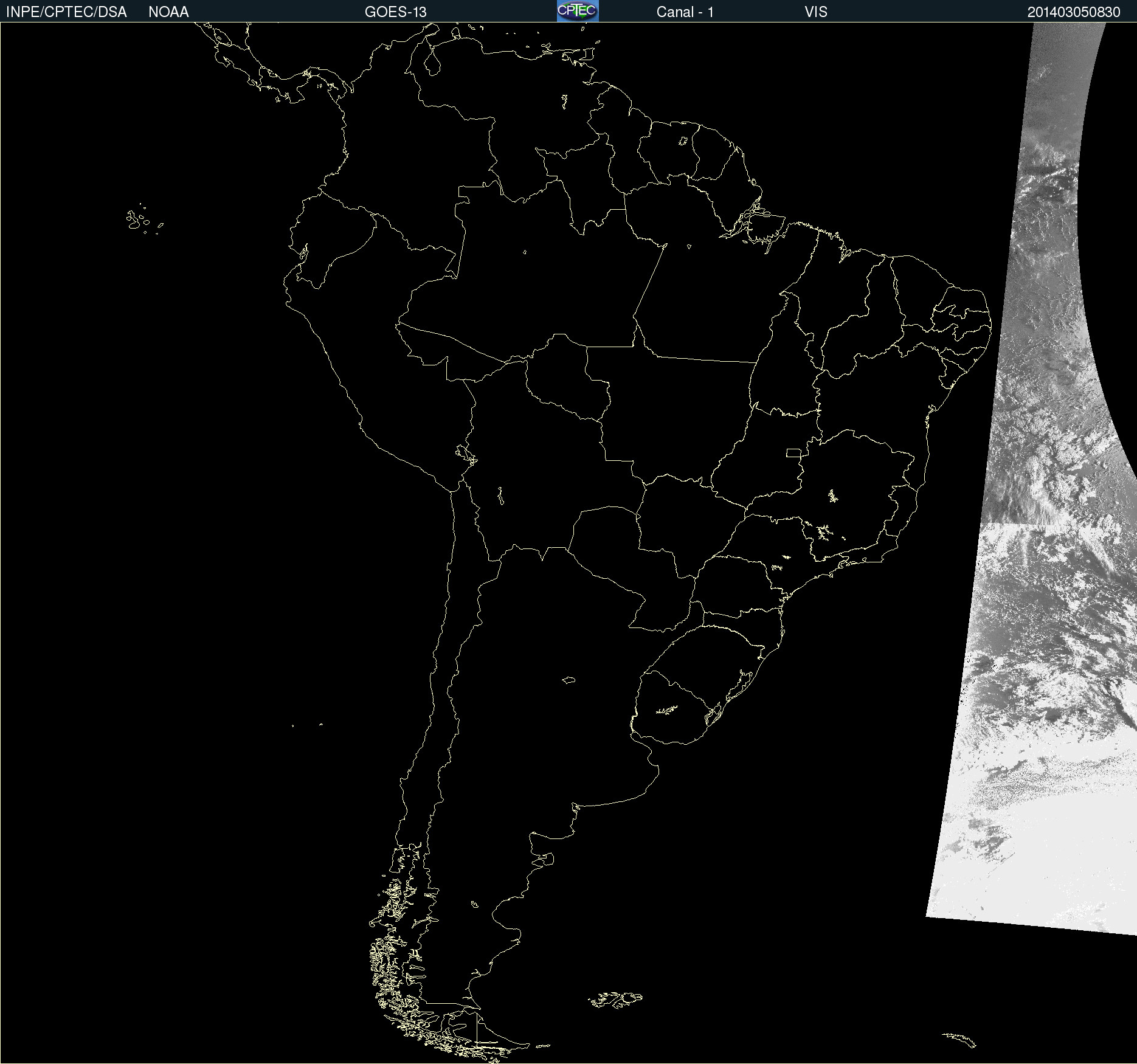Click the Falkland Islands outline on map
Viewport: 1137px width, 1064px height.
pyautogui.click(x=615, y=1000)
